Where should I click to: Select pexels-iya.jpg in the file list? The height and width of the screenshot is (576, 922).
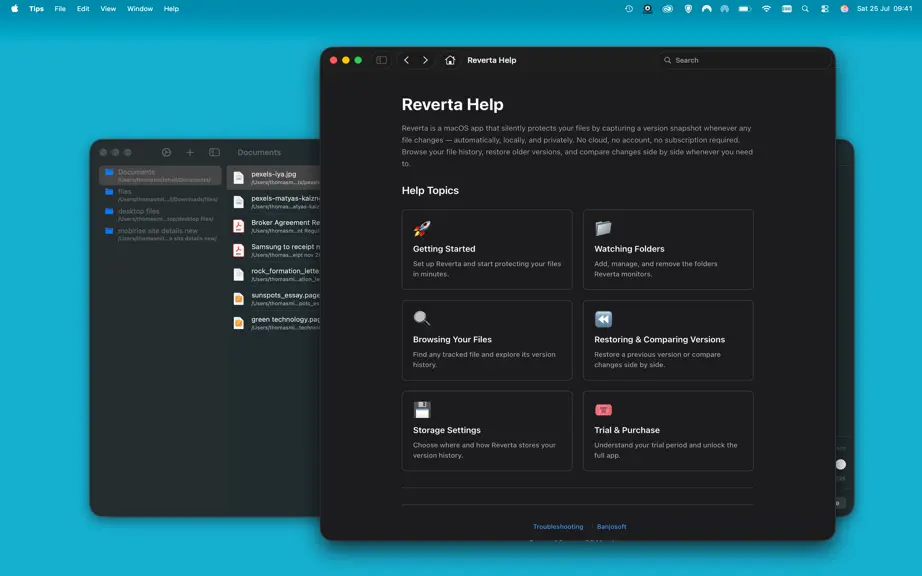pos(273,178)
